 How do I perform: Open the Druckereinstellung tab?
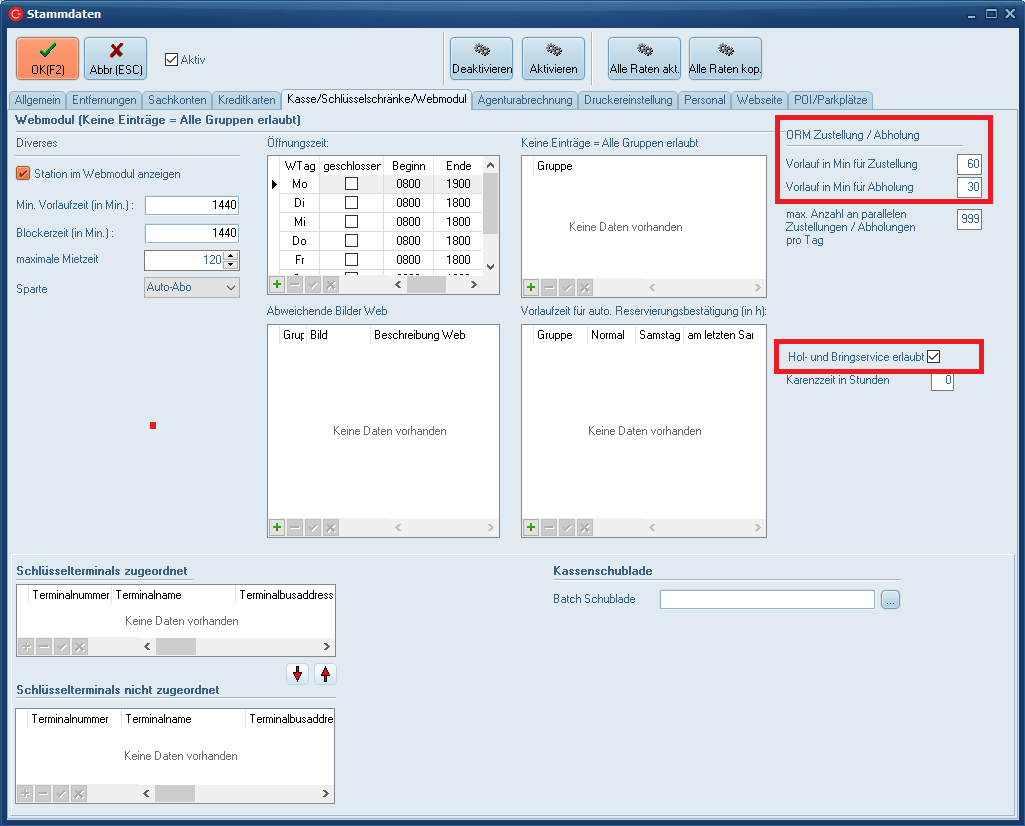[x=628, y=100]
